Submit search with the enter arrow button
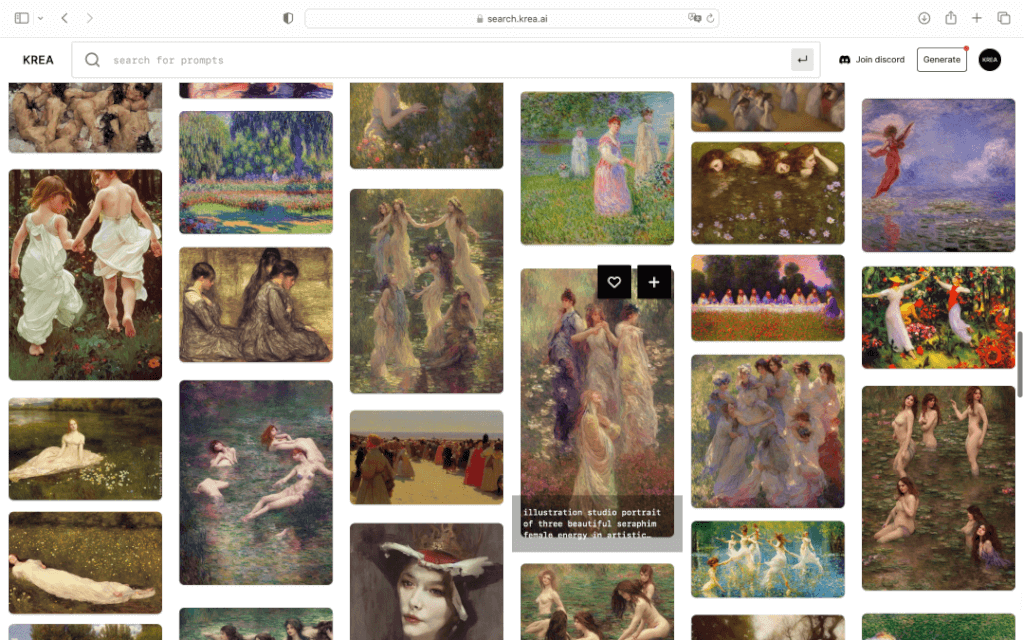 [x=802, y=59]
